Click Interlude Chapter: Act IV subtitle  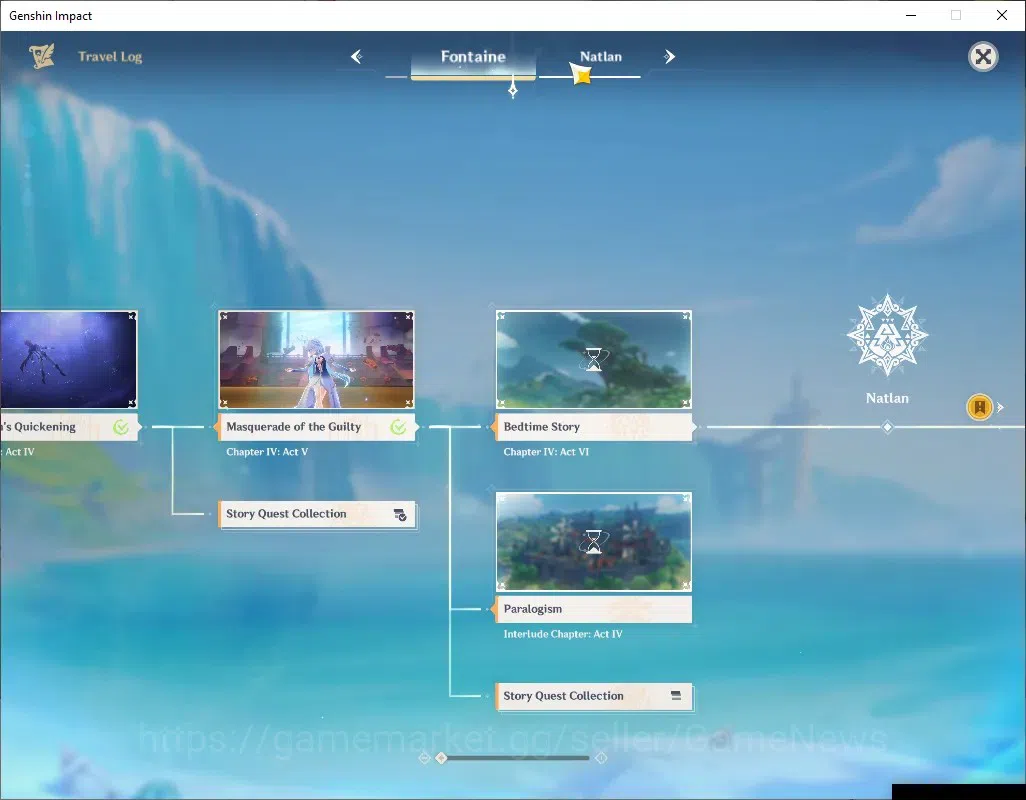563,634
